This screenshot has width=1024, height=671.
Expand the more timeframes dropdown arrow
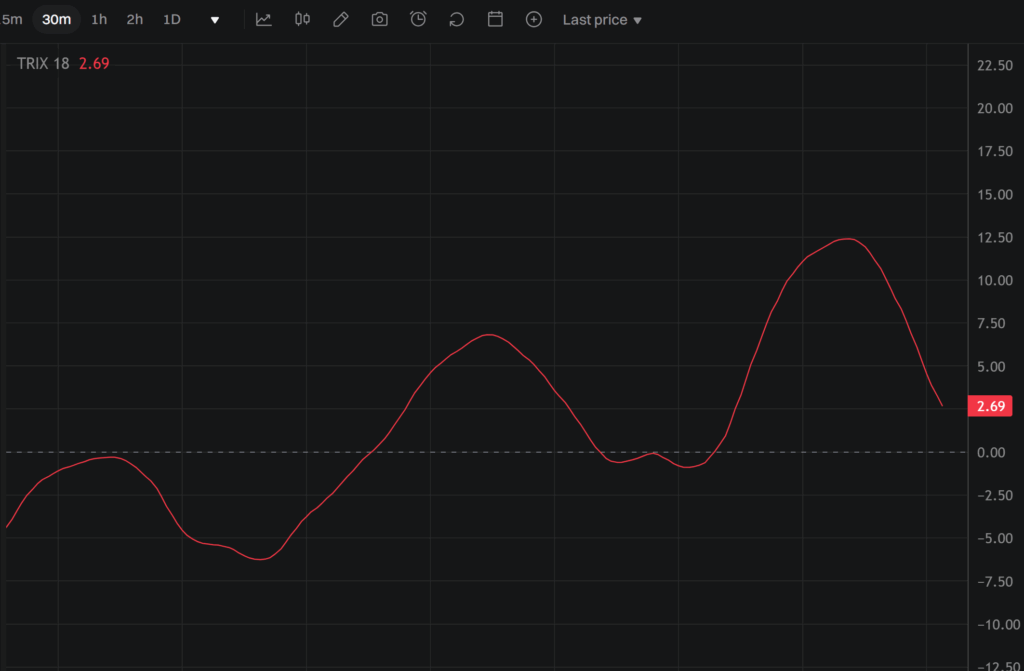coord(214,20)
